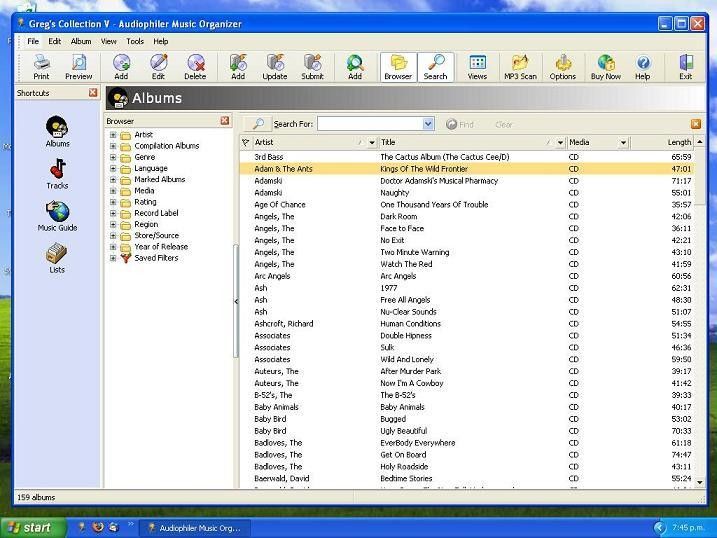The width and height of the screenshot is (717, 538).
Task: Close the Browser panel
Action: tap(225, 121)
